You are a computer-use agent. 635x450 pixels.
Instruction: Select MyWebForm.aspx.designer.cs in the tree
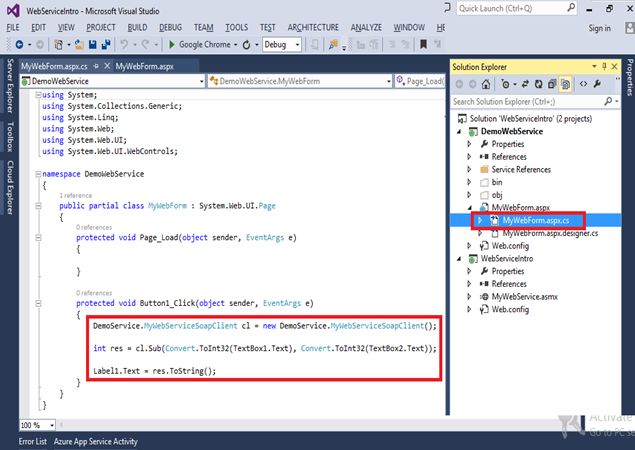click(550, 233)
